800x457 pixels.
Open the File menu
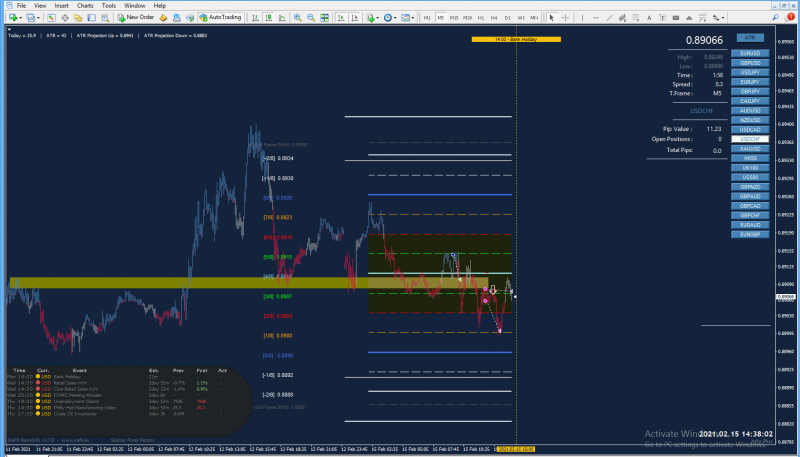[21, 6]
